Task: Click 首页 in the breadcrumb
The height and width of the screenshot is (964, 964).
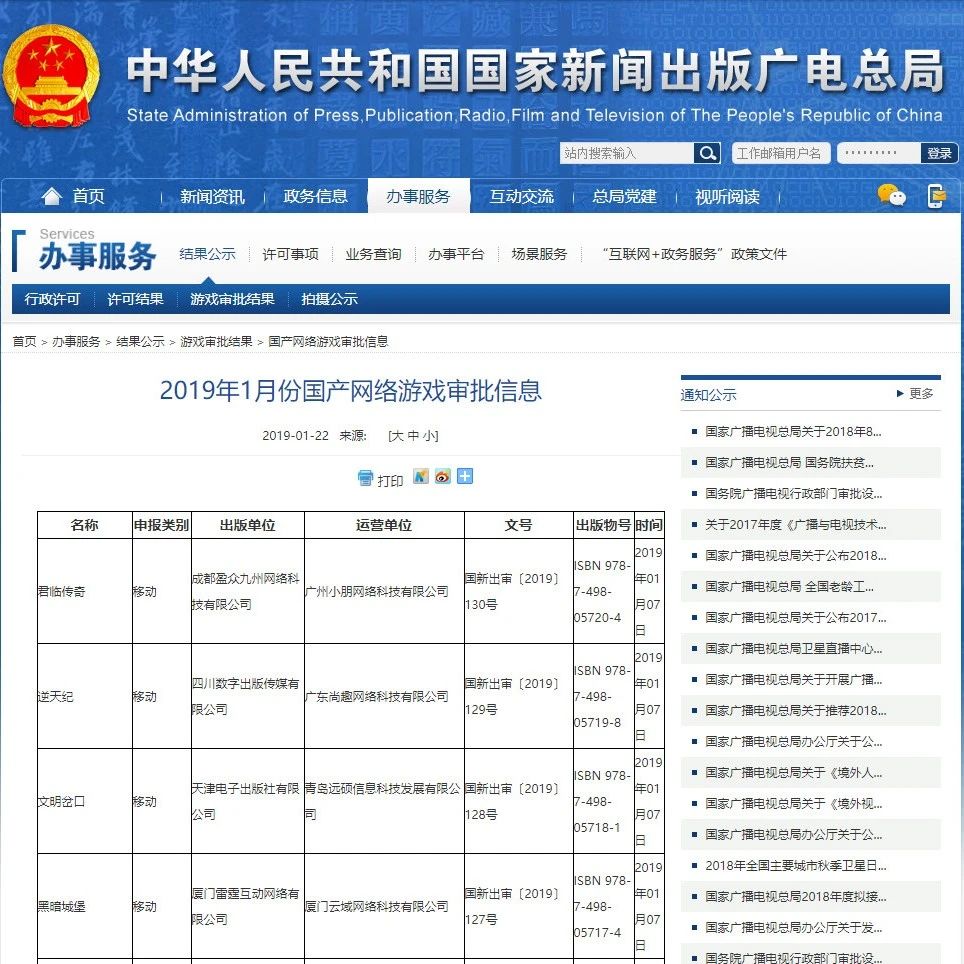Action: pyautogui.click(x=25, y=341)
